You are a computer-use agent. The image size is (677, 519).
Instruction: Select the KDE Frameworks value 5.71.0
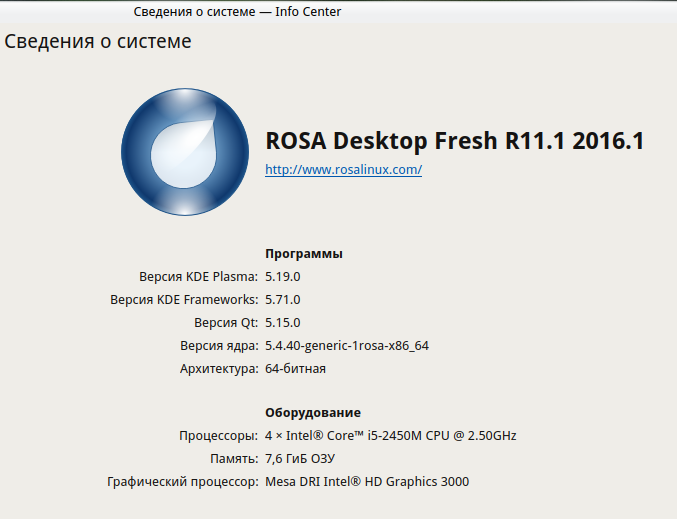pos(283,300)
